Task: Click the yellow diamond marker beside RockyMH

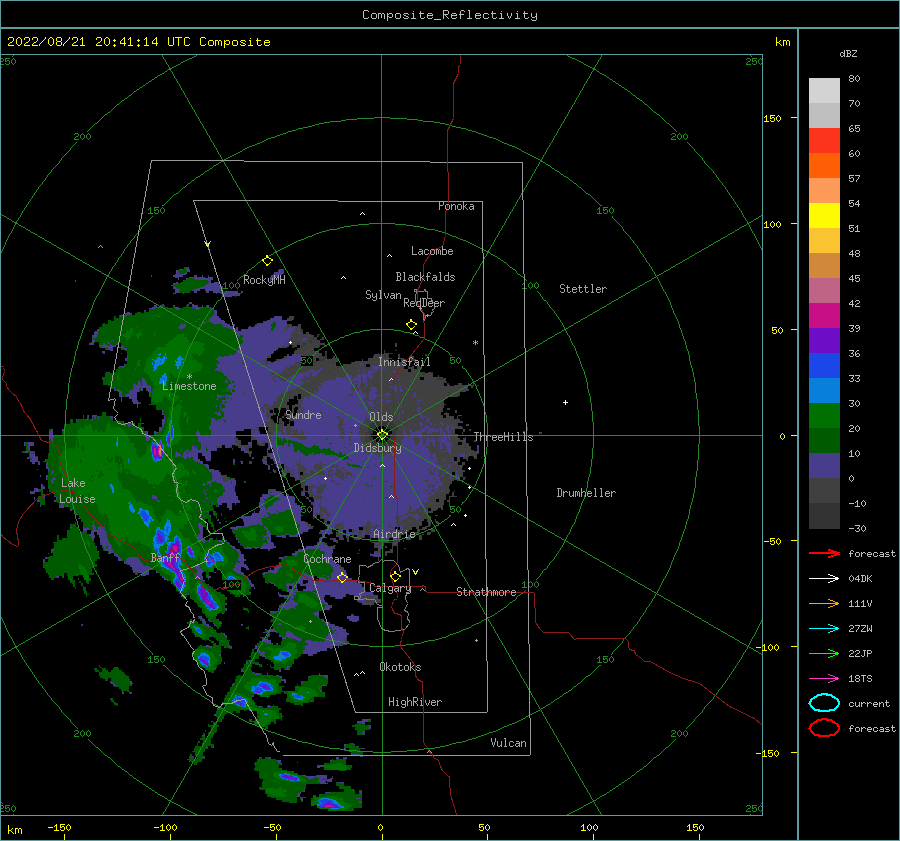Action: click(x=267, y=261)
